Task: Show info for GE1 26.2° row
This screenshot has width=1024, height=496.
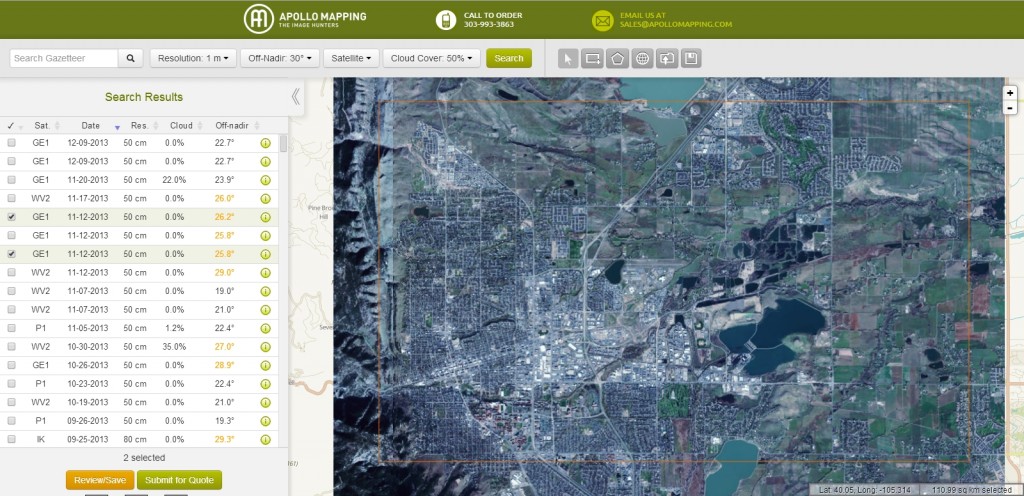Action: (x=265, y=217)
